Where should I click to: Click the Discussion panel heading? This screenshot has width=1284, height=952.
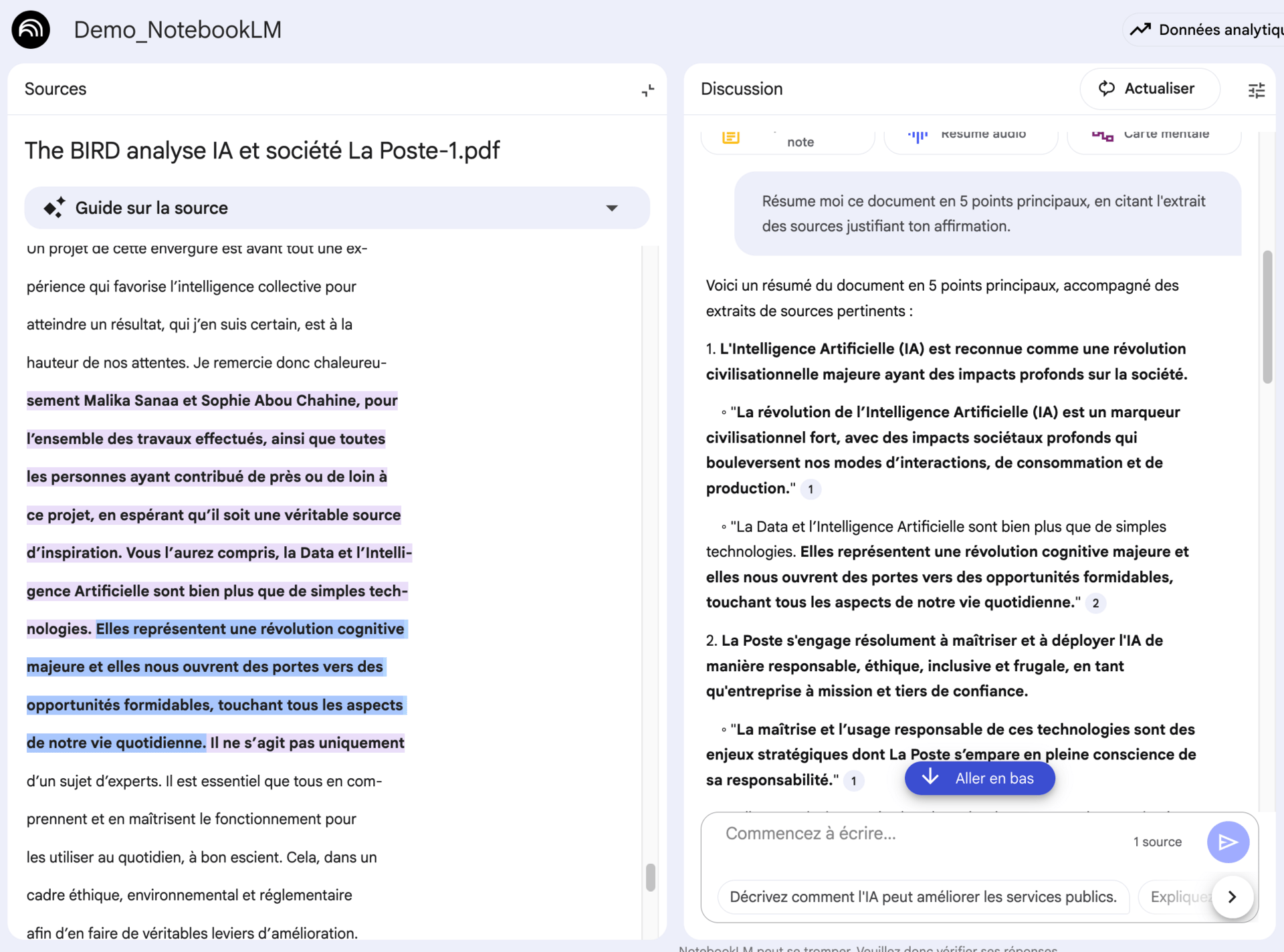(742, 89)
